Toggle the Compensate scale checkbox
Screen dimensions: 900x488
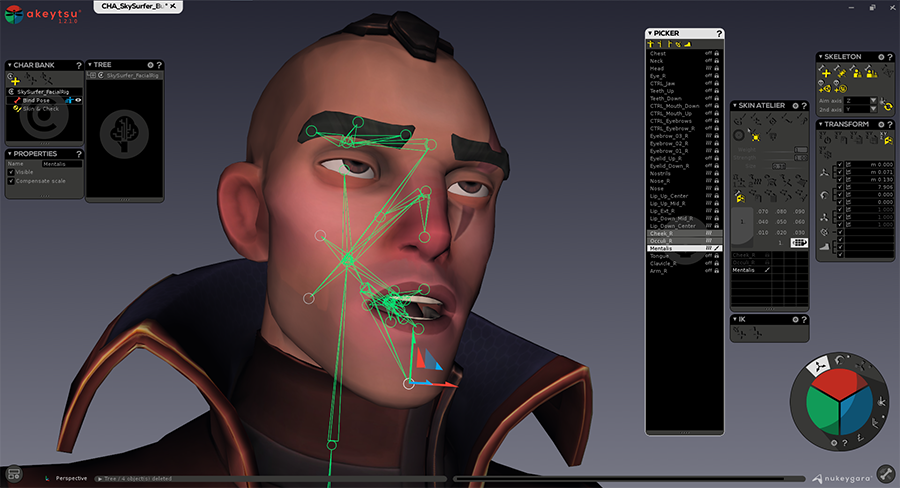click(11, 181)
